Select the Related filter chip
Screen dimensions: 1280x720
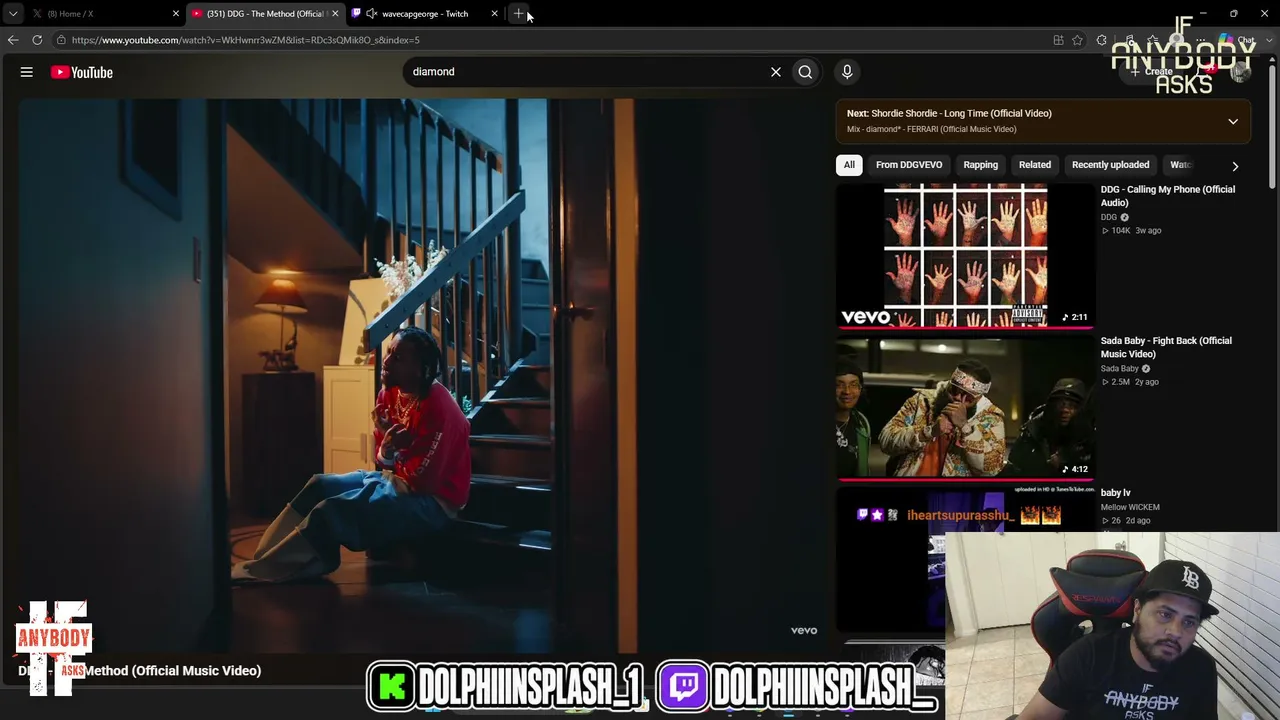pyautogui.click(x=1035, y=165)
